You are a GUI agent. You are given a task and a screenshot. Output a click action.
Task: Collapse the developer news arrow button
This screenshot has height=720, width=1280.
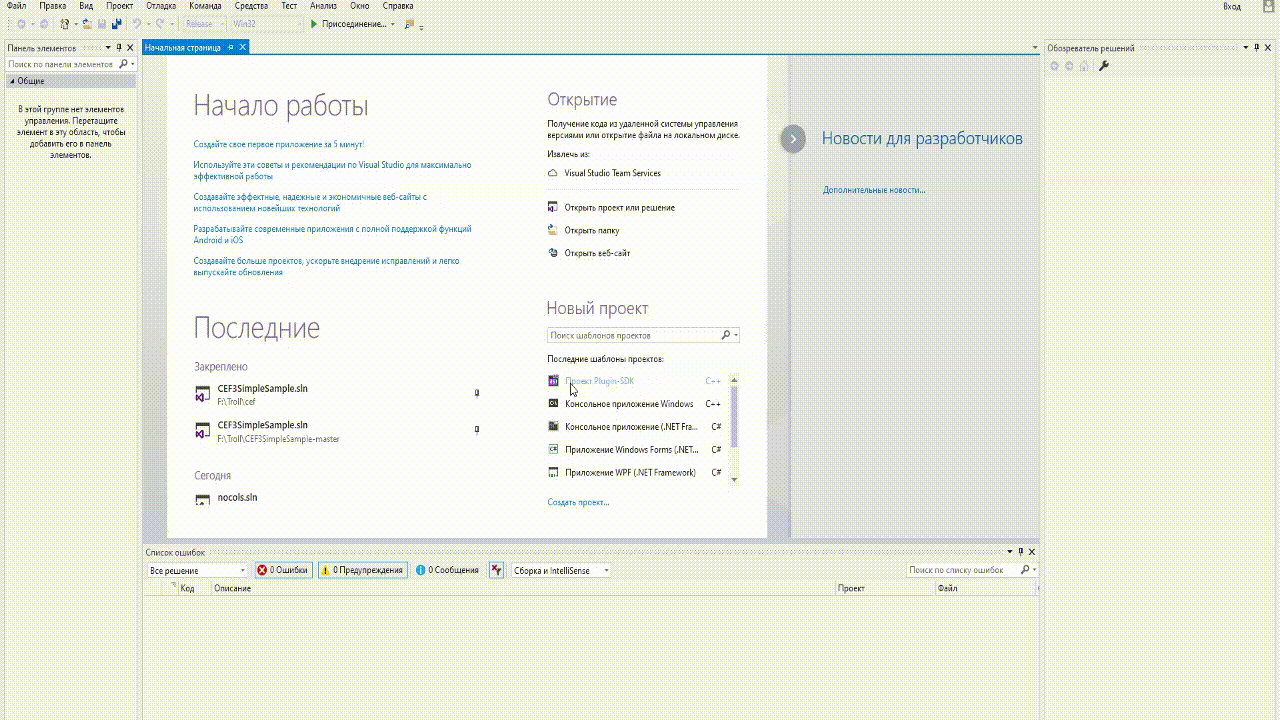pyautogui.click(x=793, y=139)
